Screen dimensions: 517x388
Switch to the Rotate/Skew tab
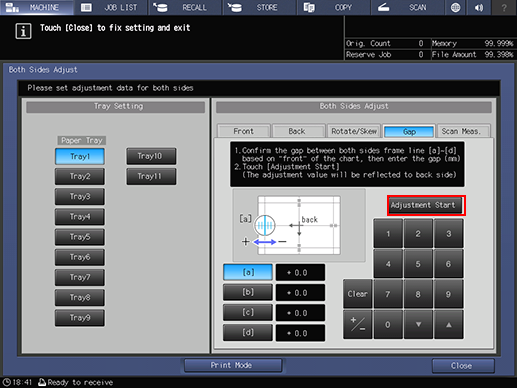(x=354, y=131)
